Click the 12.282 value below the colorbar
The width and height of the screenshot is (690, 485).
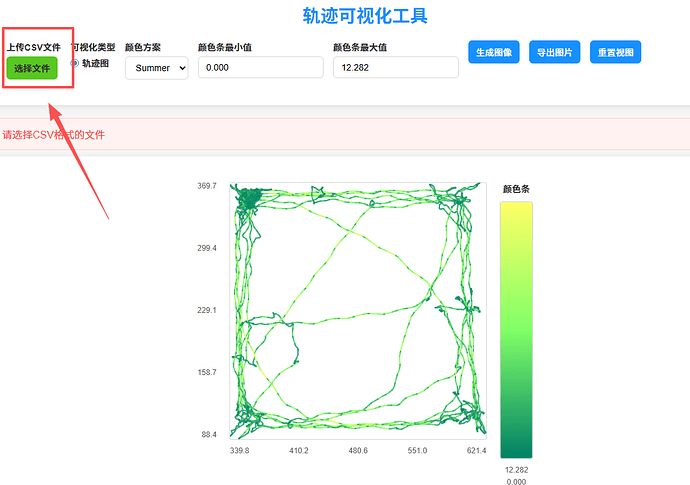point(516,469)
